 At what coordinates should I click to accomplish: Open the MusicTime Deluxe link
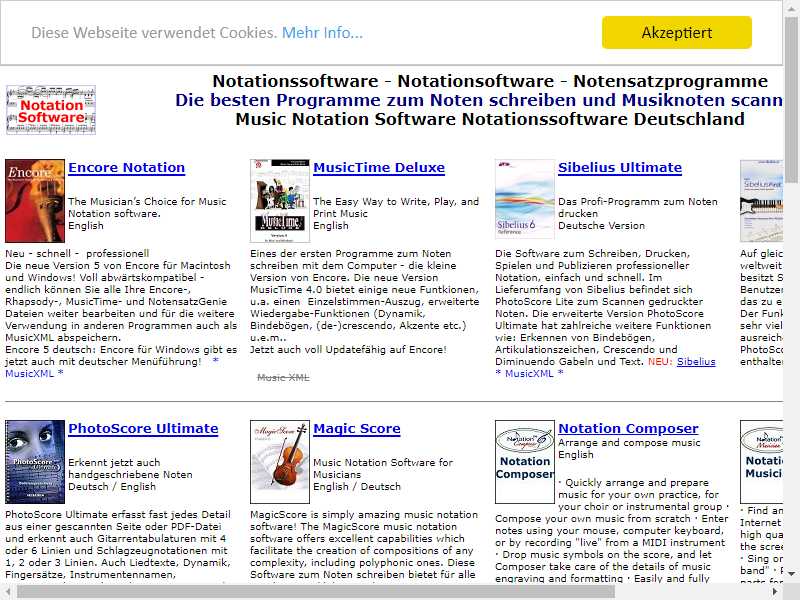click(379, 167)
